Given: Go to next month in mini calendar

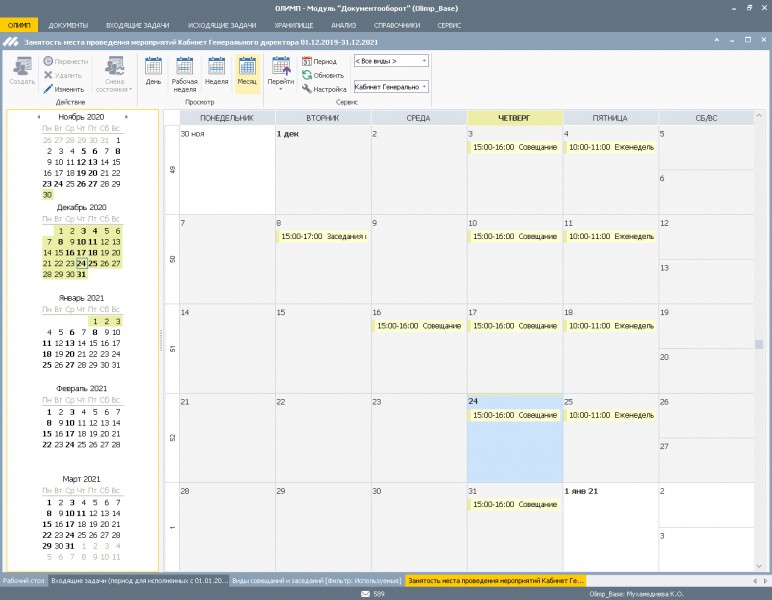Looking at the screenshot, I should click(126, 117).
